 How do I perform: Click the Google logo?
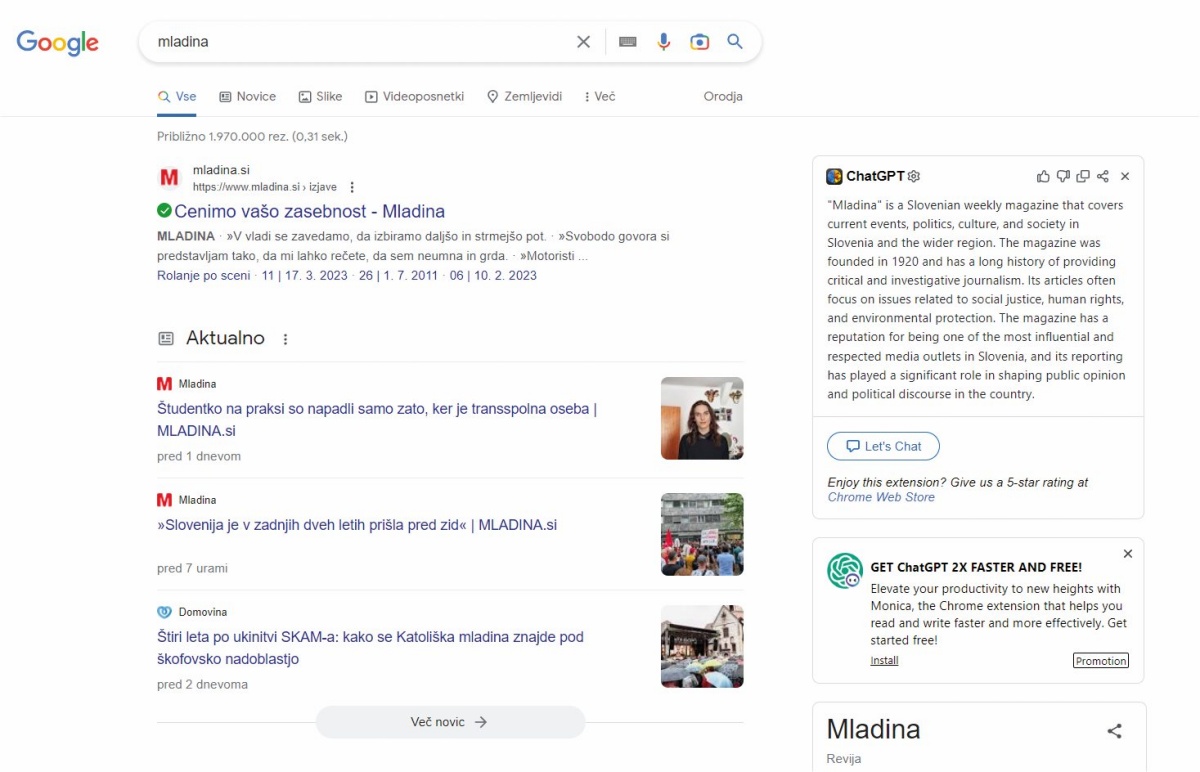tap(58, 42)
